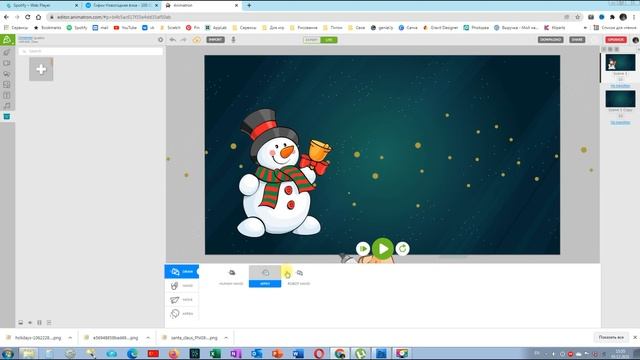
Task: Select the middle highlighted hand option
Action: pos(265,276)
